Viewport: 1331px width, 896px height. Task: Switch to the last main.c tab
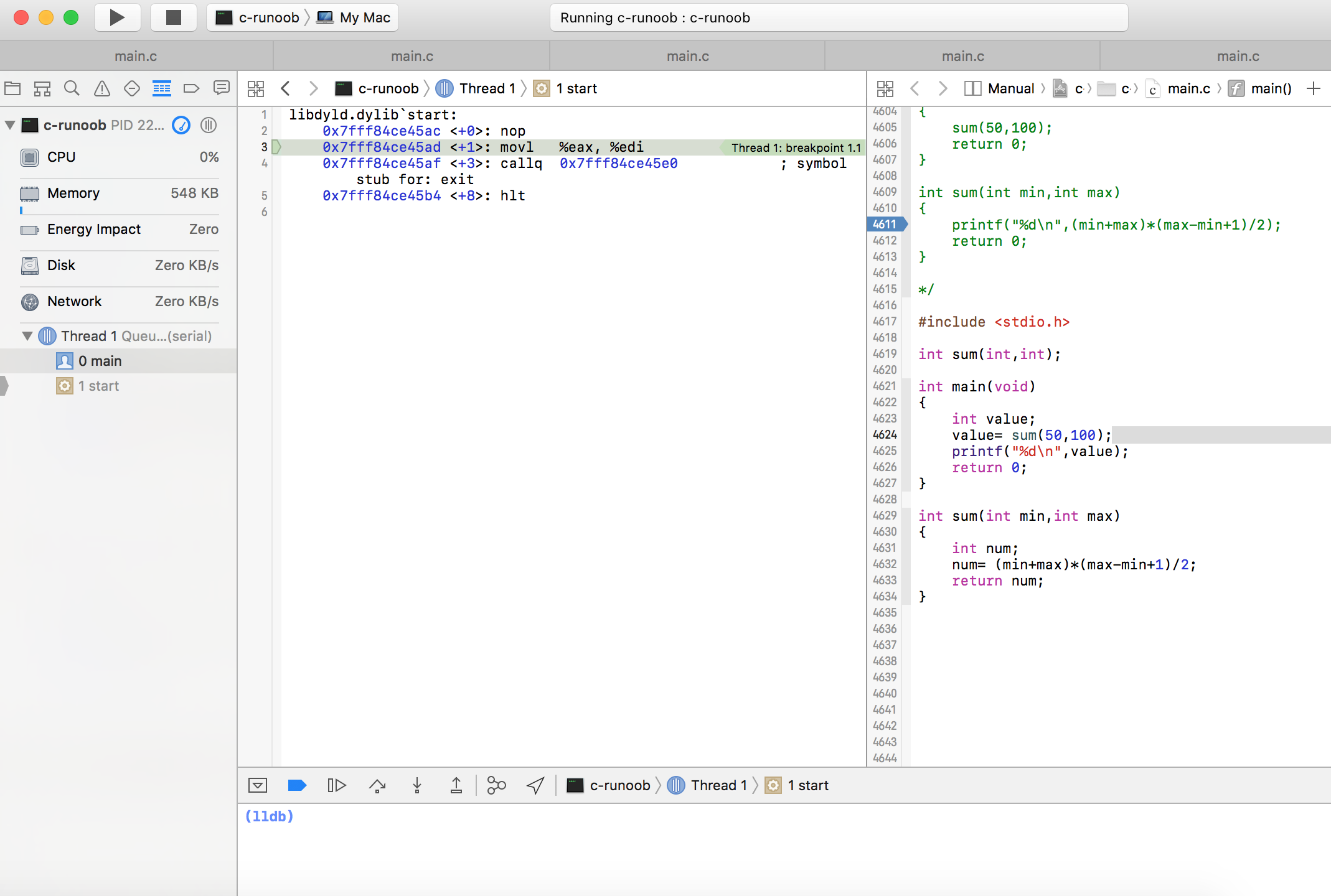tap(1237, 56)
